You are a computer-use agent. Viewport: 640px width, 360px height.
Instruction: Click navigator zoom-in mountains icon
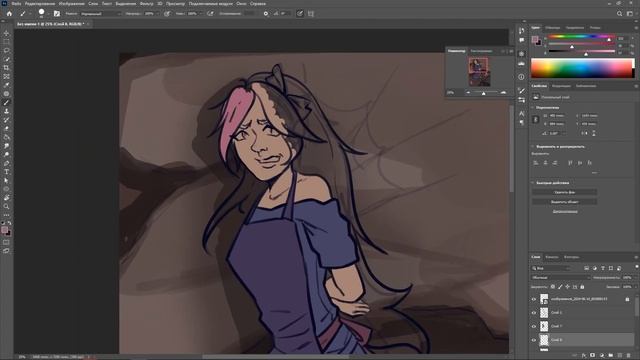[503, 93]
